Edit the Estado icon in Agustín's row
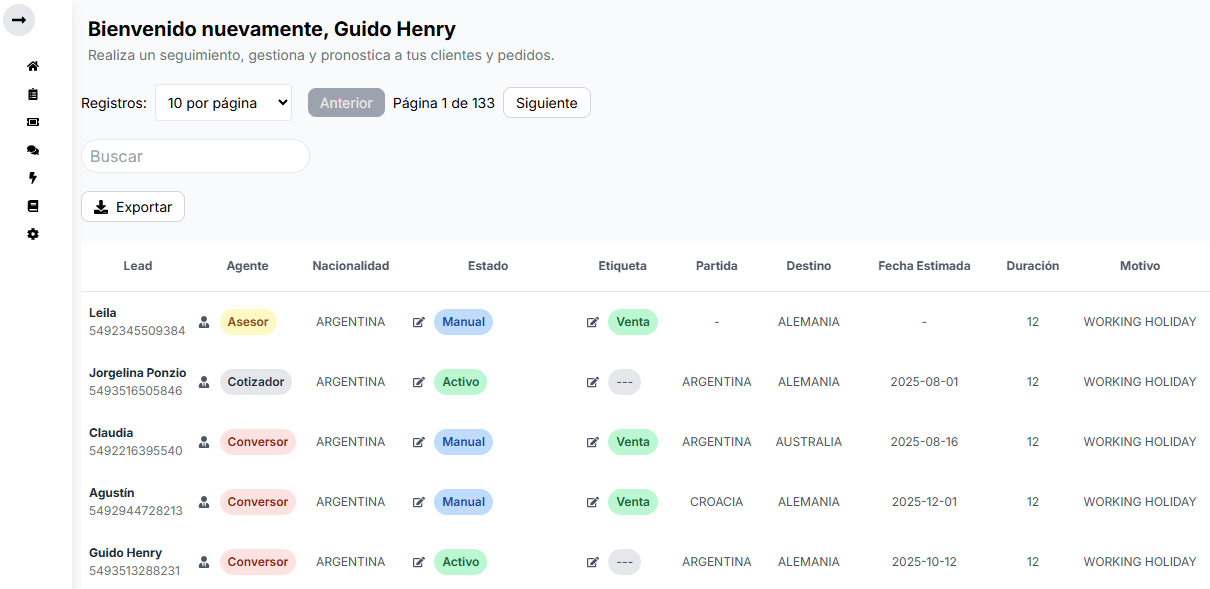1210x589 pixels. tap(419, 502)
